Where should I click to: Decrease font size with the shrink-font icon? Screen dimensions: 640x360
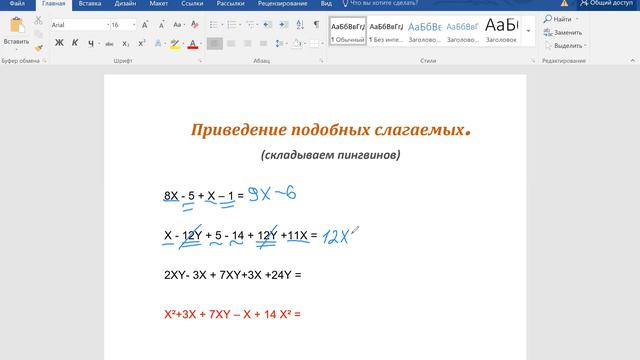pyautogui.click(x=162, y=25)
